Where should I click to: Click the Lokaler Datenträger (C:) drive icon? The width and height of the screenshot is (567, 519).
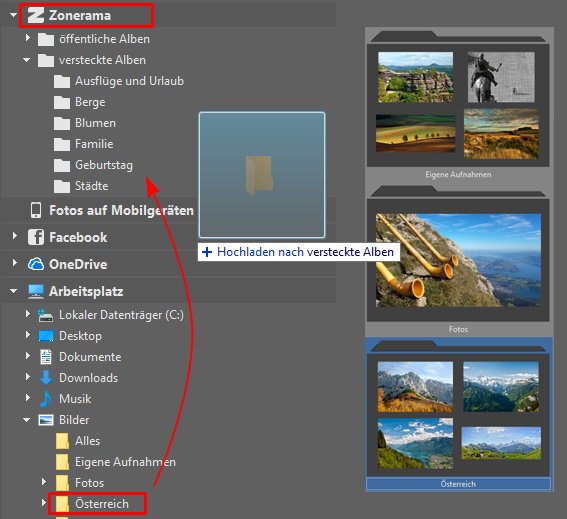click(x=46, y=315)
